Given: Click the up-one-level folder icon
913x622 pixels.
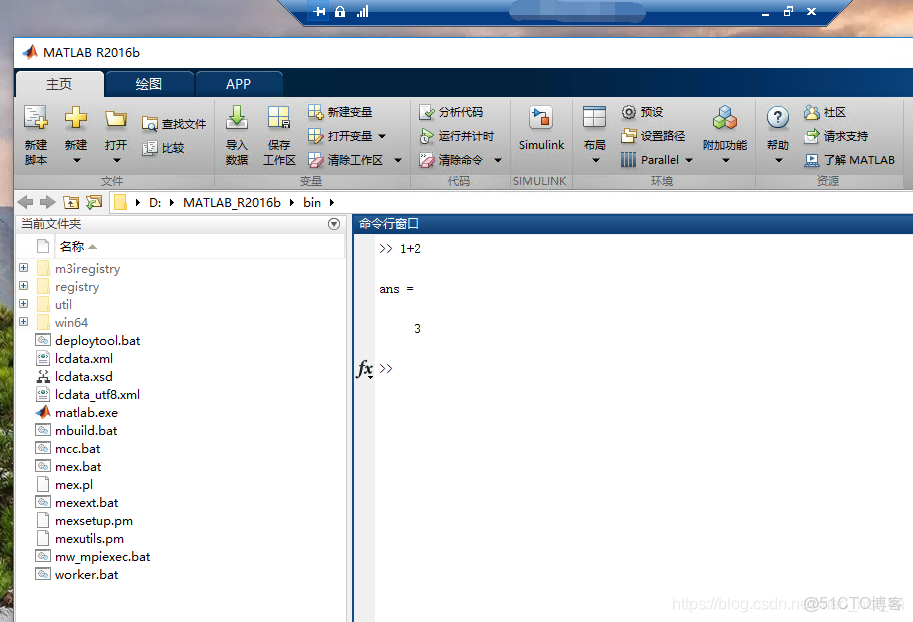Looking at the screenshot, I should (x=71, y=202).
